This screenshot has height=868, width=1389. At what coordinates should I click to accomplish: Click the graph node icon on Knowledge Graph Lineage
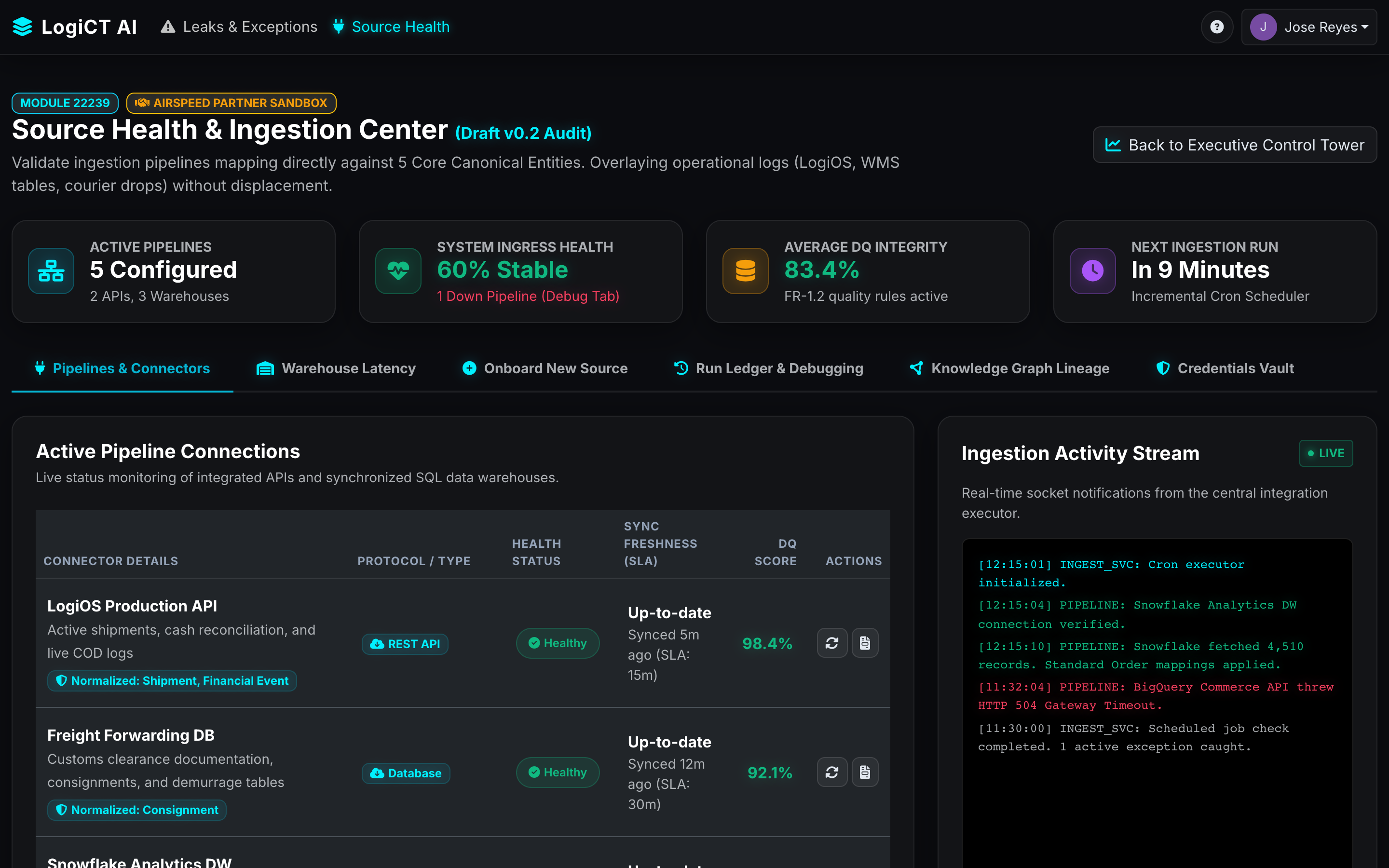click(x=917, y=368)
